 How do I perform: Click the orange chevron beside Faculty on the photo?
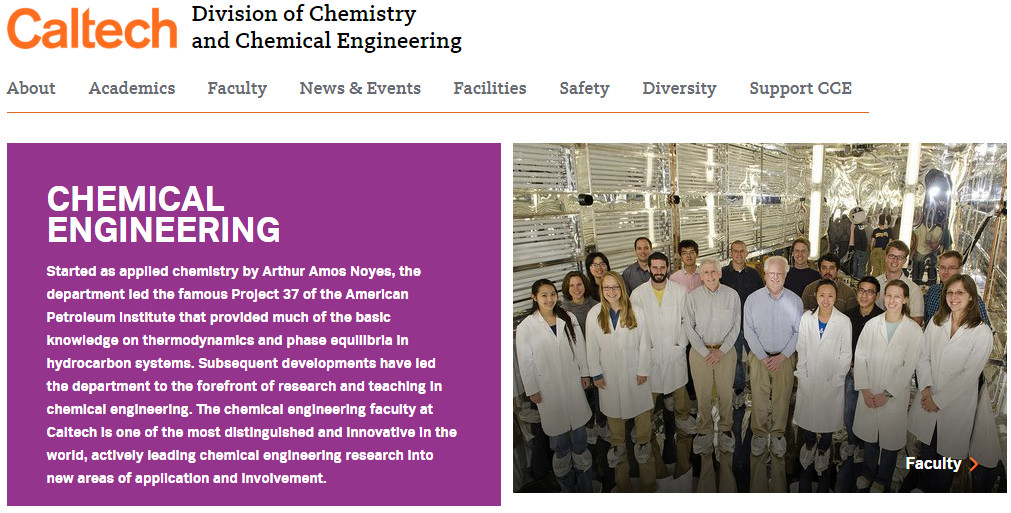tap(974, 464)
